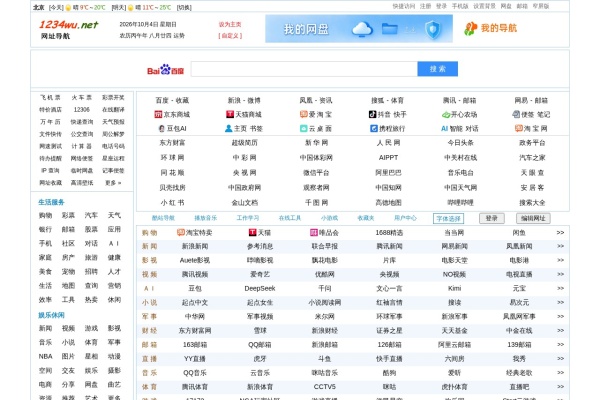Expand more sites in 购物 row
The image size is (600, 400).
click(560, 233)
